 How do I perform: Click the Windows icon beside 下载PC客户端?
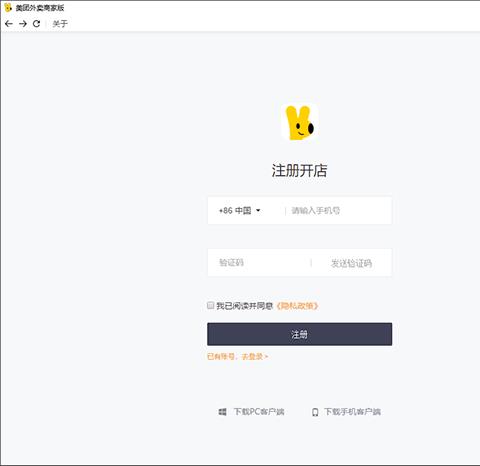coord(222,412)
